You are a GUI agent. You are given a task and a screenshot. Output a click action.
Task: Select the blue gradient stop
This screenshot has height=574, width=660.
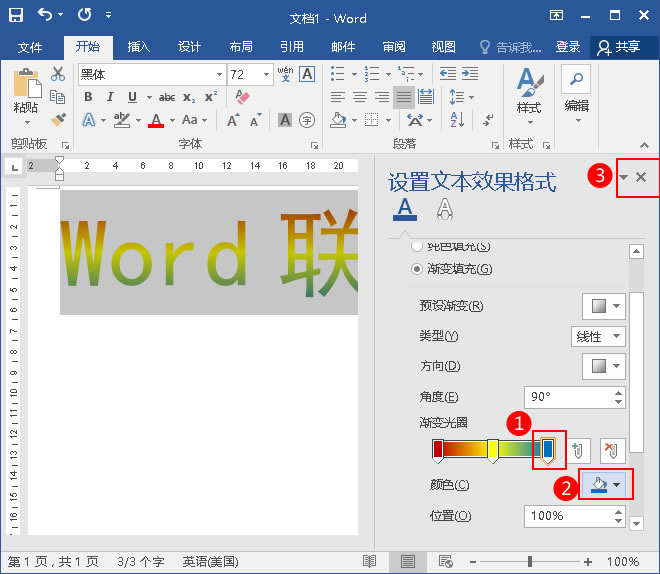point(548,450)
